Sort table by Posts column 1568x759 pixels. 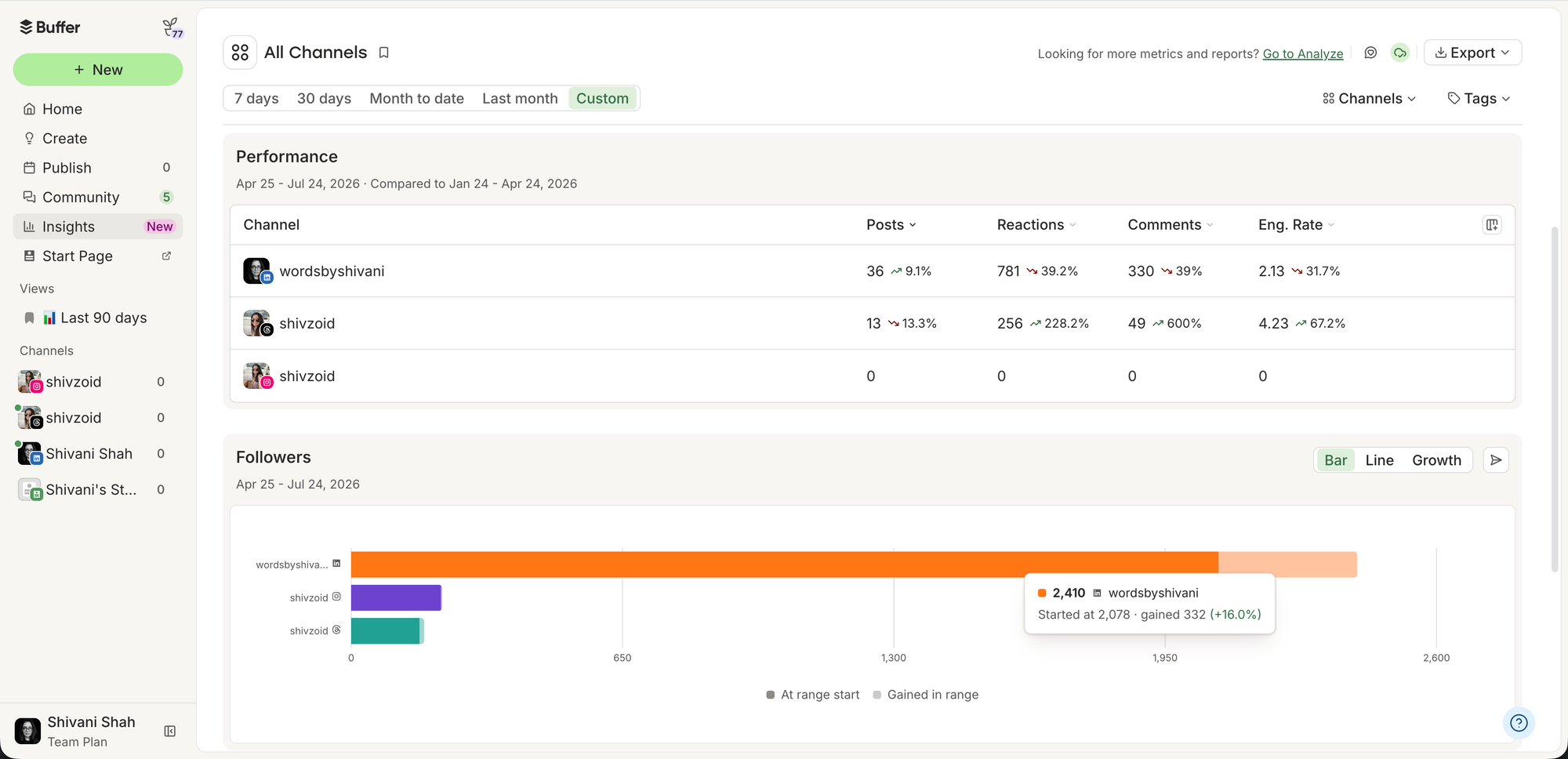[x=891, y=225]
